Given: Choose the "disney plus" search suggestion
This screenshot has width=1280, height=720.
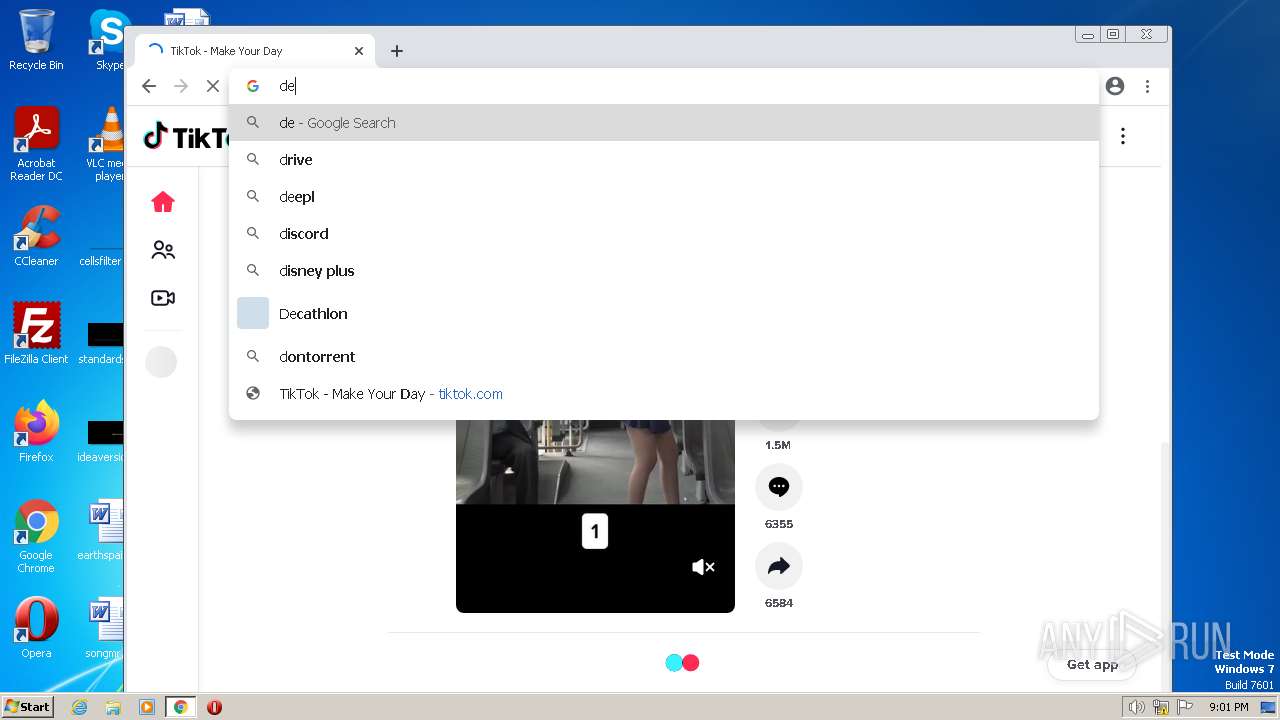Looking at the screenshot, I should (664, 271).
